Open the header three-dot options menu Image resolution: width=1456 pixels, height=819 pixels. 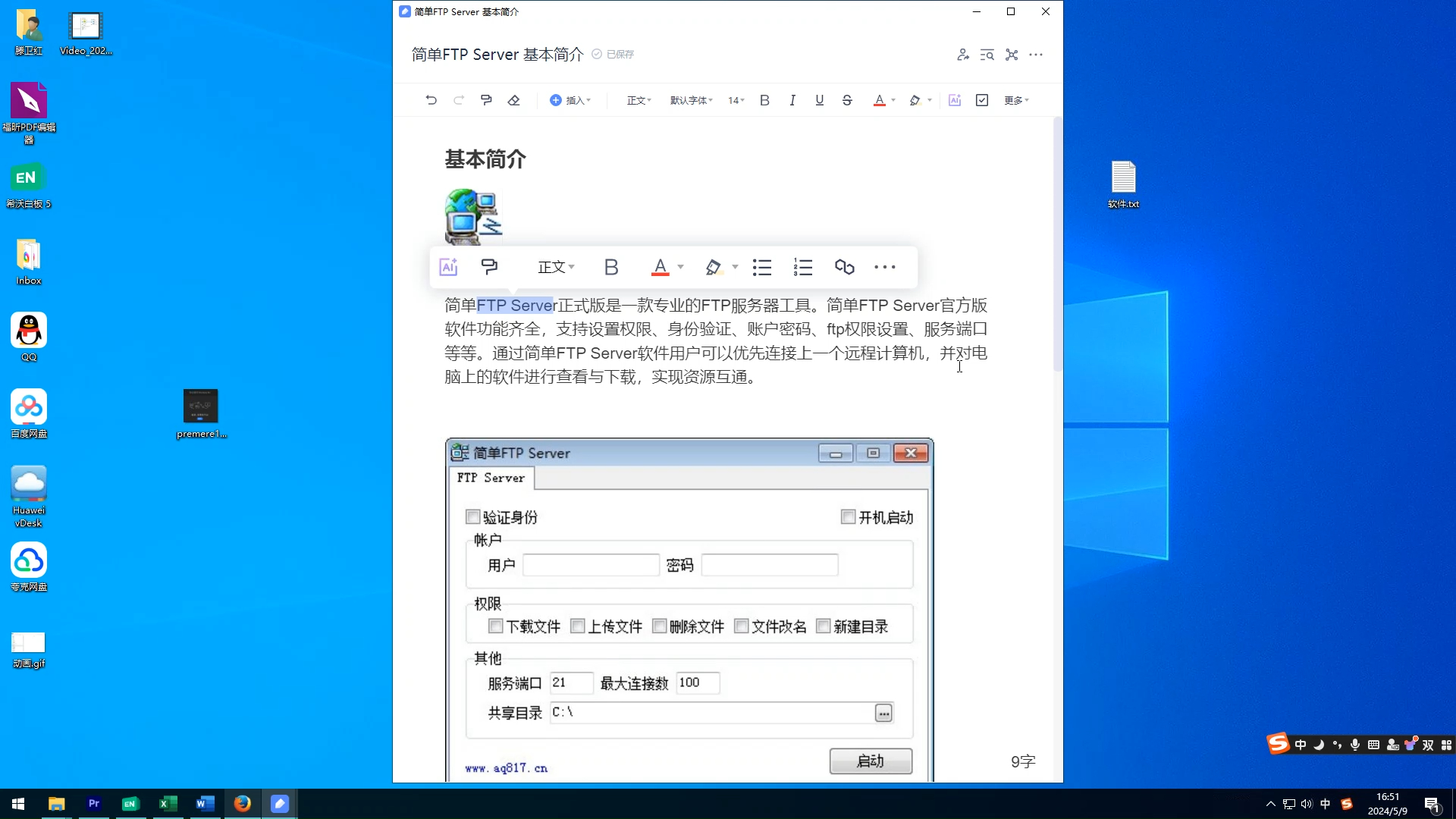[1036, 55]
